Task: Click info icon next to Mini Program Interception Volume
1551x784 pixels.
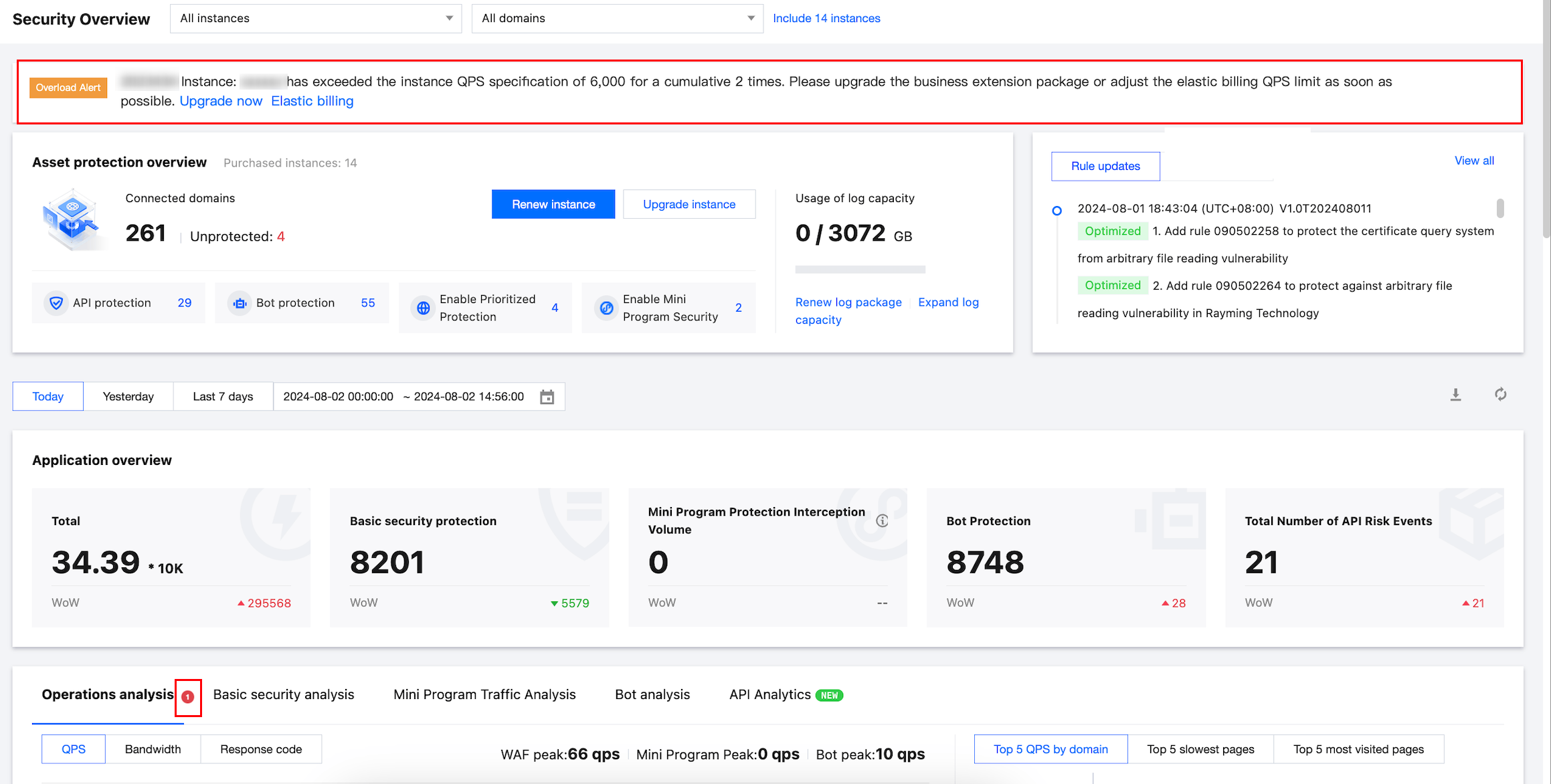Action: (x=882, y=520)
